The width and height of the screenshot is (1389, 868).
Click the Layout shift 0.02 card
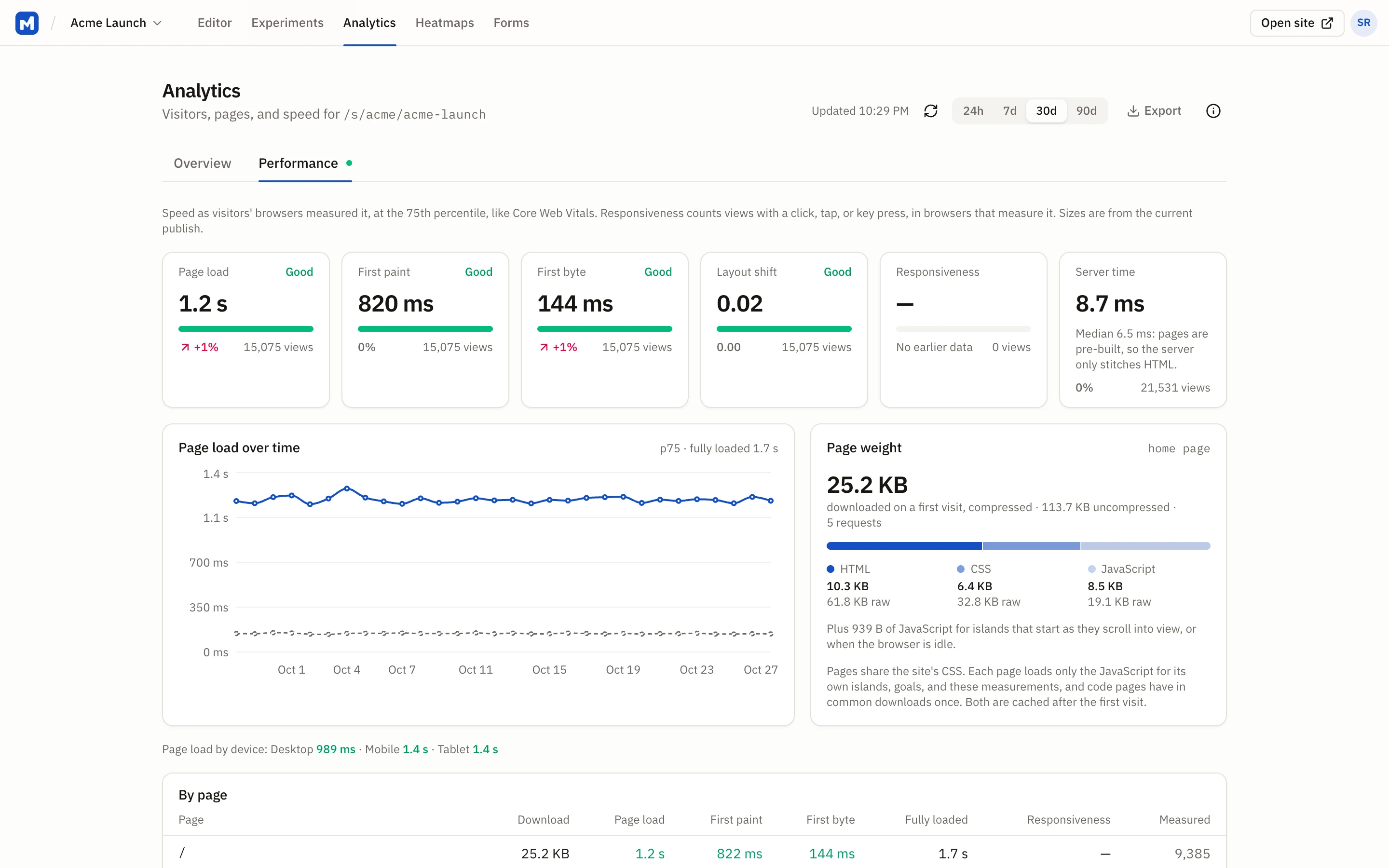(x=783, y=329)
